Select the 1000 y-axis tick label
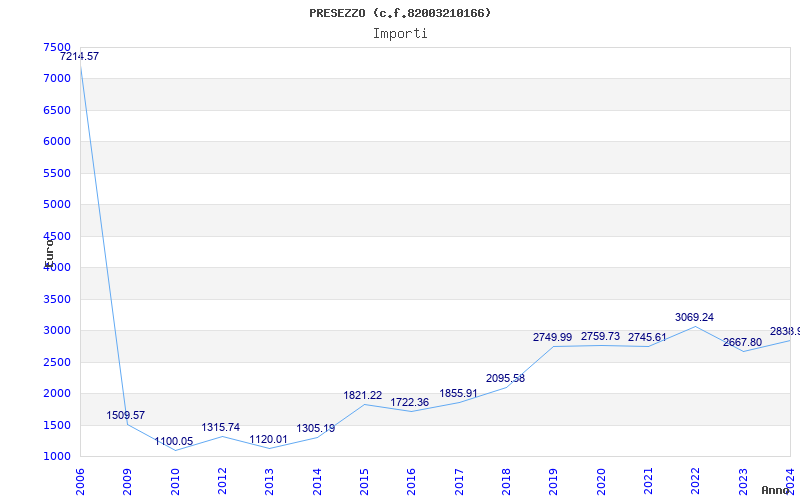 click(x=57, y=456)
